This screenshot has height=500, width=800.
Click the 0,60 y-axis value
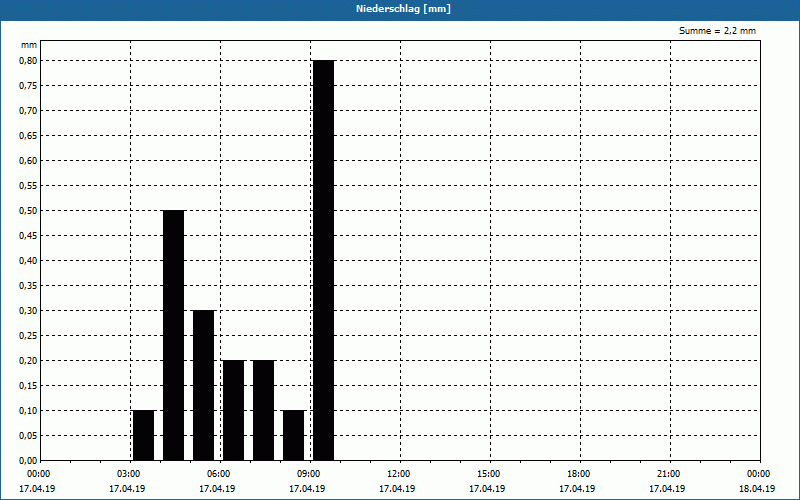(x=28, y=161)
